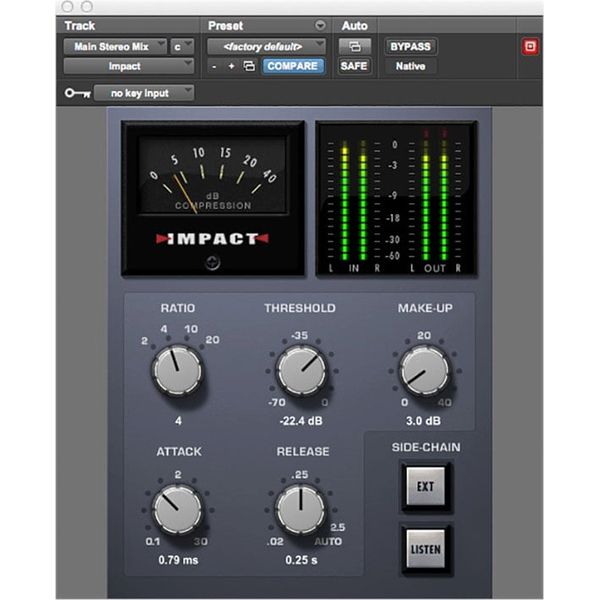Viewport: 600px width, 600px height.
Task: Open the factory default preset dropdown
Action: 266,47
